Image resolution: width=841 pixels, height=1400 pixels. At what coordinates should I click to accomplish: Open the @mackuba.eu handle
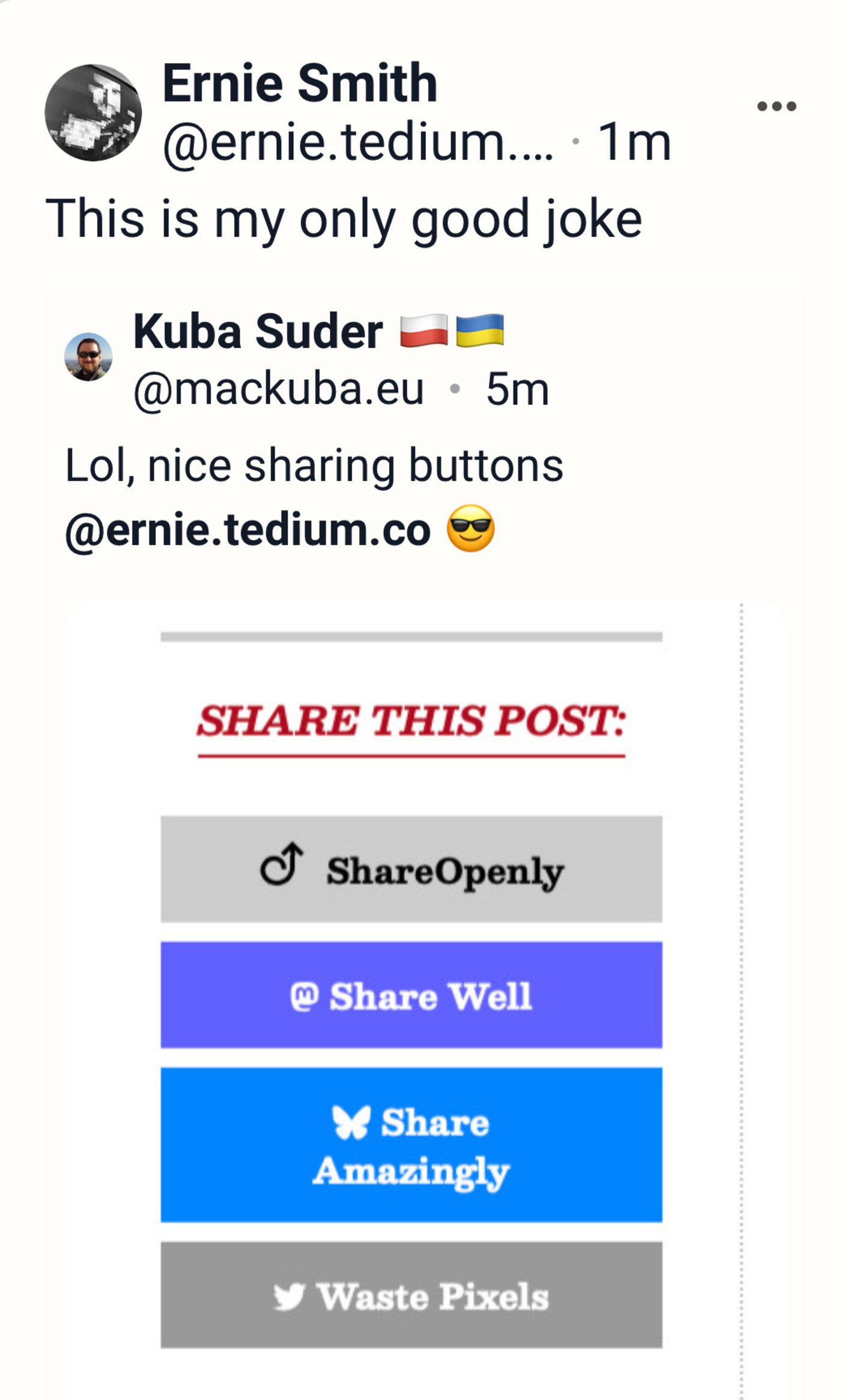[279, 389]
